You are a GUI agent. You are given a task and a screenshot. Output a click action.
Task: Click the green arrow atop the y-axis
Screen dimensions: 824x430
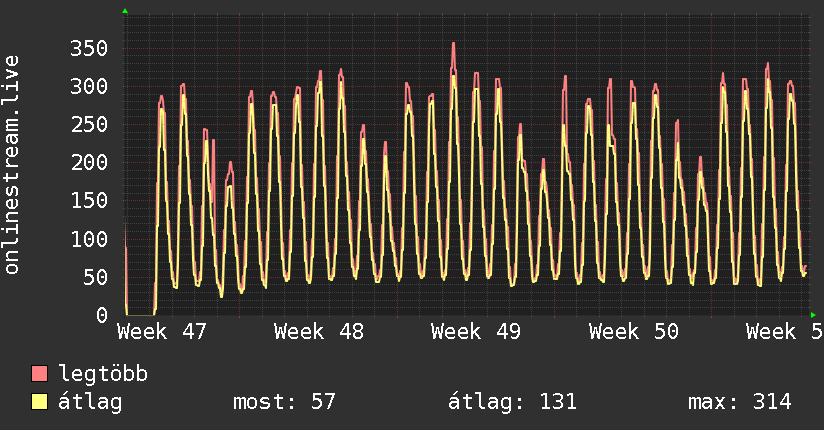coord(125,11)
